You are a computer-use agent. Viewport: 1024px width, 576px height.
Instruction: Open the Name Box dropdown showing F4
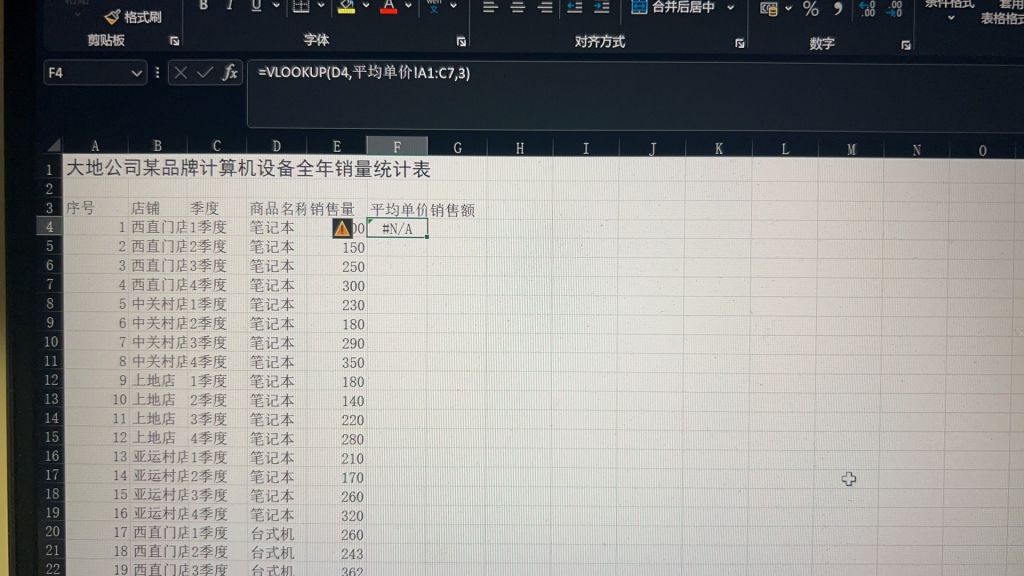[x=137, y=74]
